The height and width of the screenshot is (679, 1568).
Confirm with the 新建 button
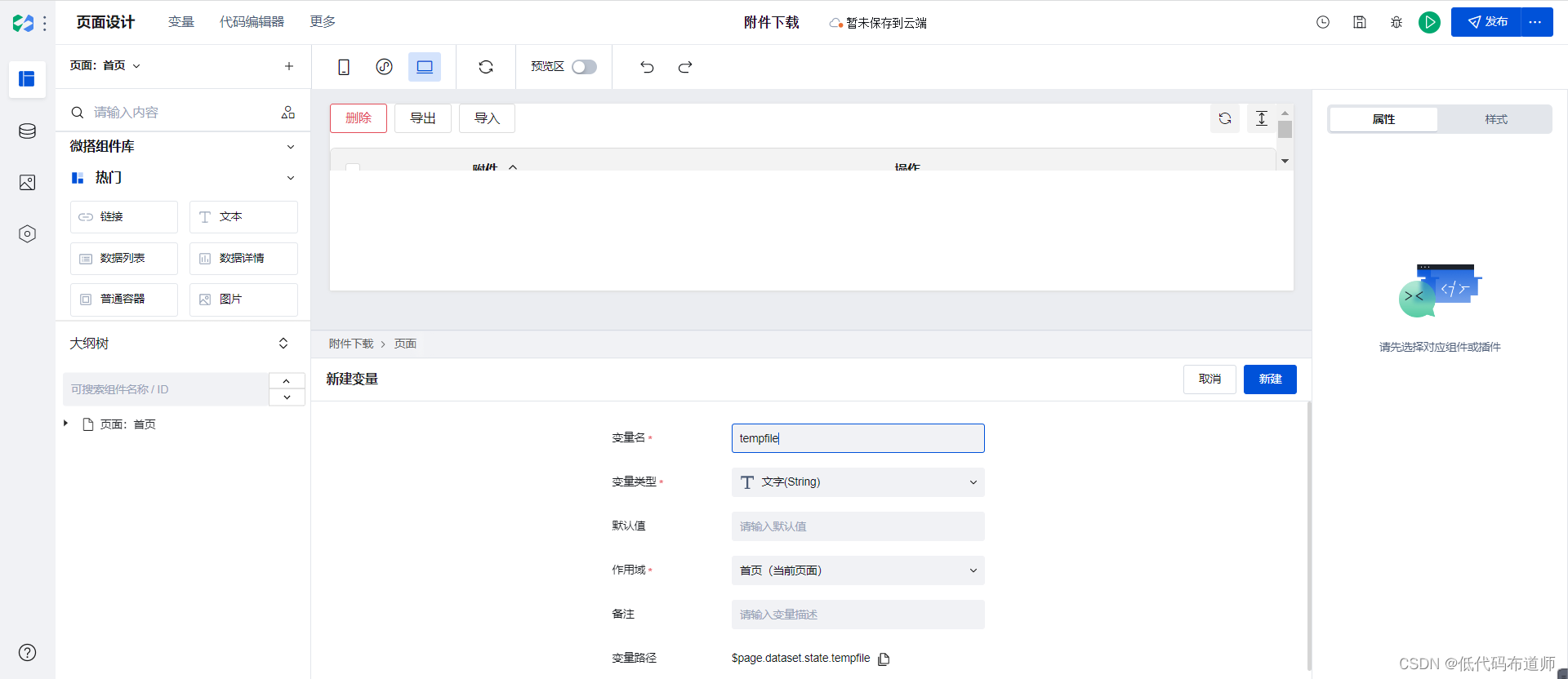[x=1270, y=379]
